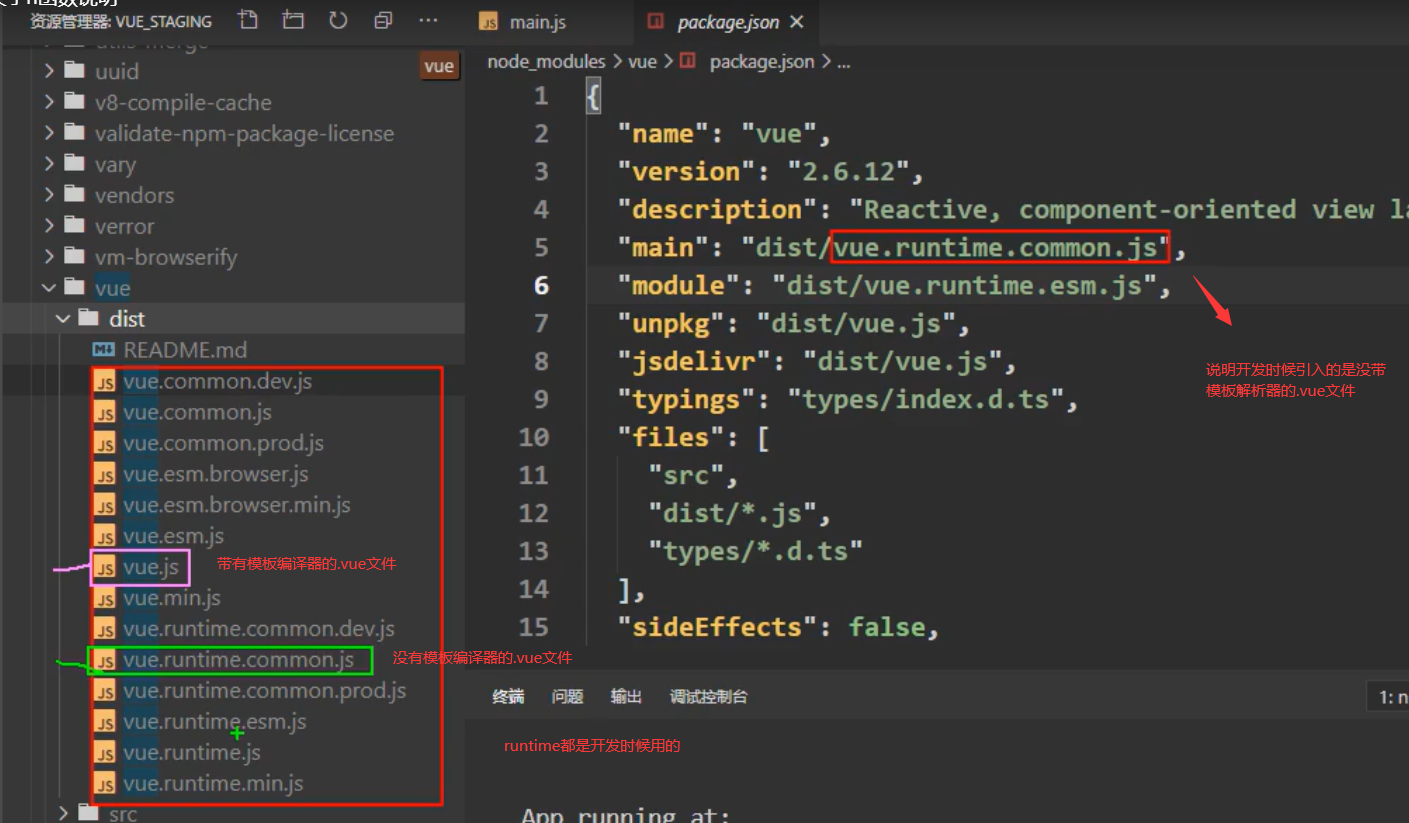The image size is (1409, 823).
Task: Expand the verror folder chevron
Action: click(49, 226)
